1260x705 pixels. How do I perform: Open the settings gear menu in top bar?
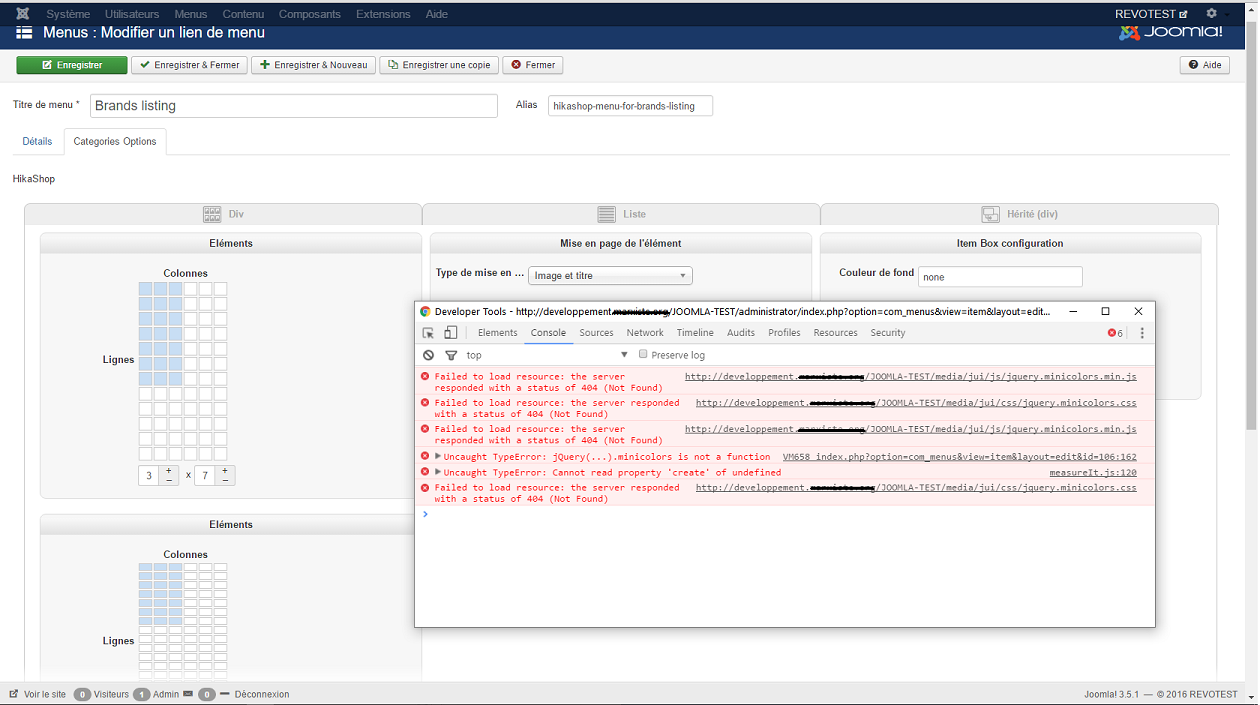1211,14
